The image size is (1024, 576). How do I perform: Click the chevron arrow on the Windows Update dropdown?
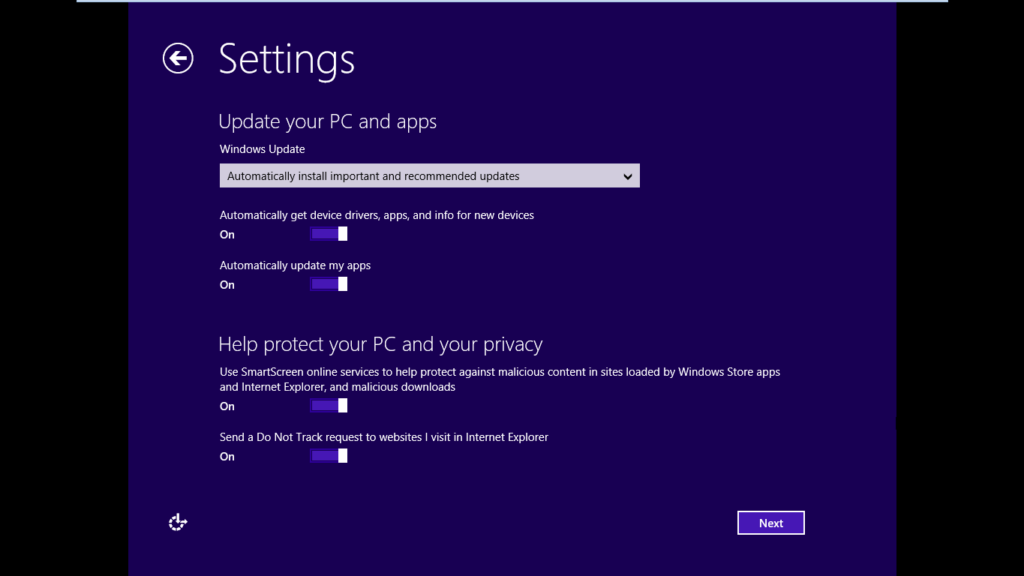pyautogui.click(x=627, y=177)
